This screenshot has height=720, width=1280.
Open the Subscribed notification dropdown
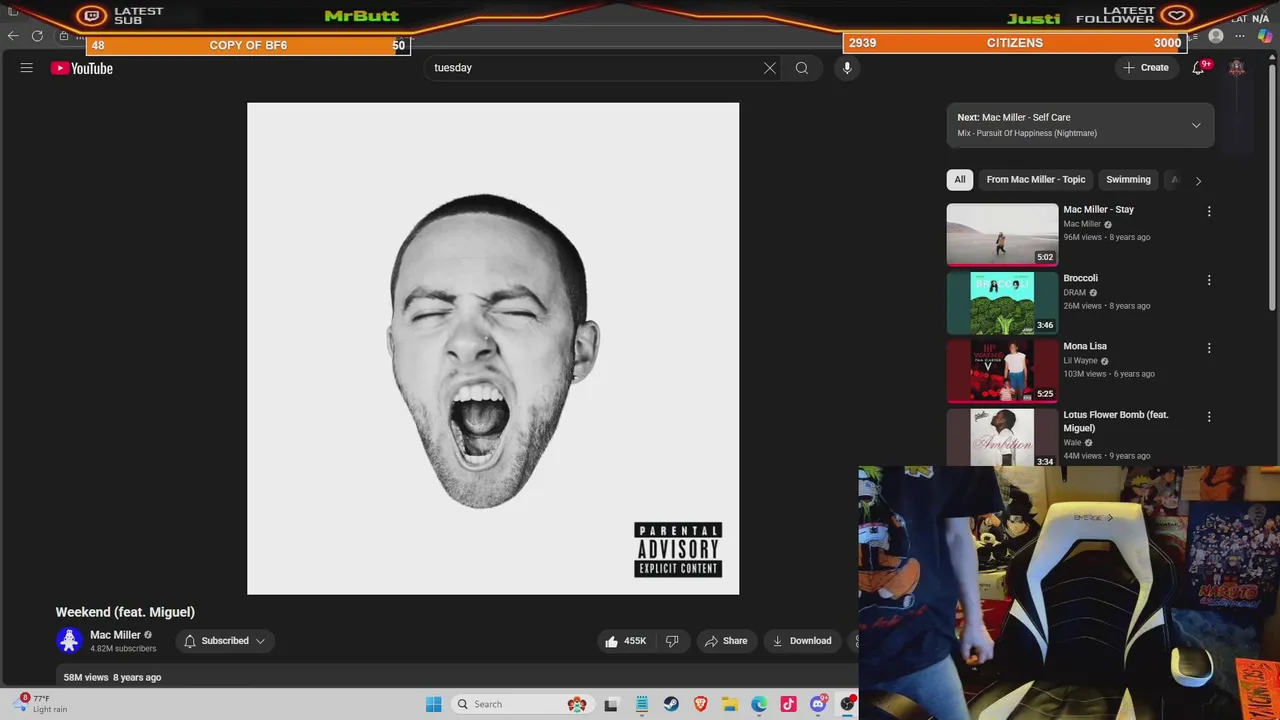point(225,641)
